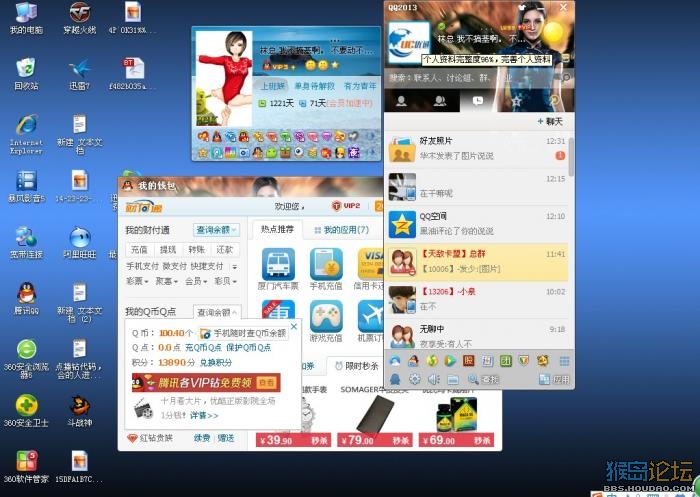Open the 应用 app manager in QQ
This screenshot has height=497, width=700.
tap(554, 380)
